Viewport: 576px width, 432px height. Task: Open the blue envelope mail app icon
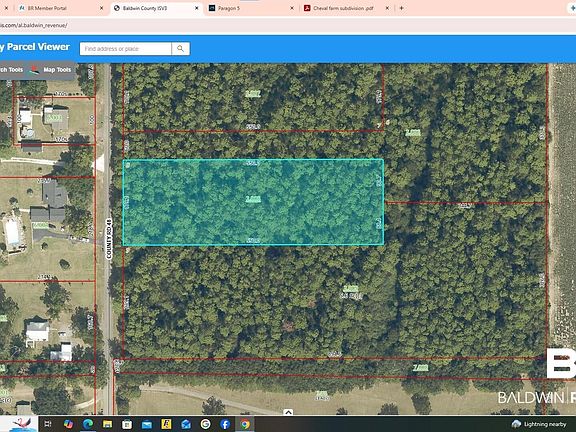186,424
